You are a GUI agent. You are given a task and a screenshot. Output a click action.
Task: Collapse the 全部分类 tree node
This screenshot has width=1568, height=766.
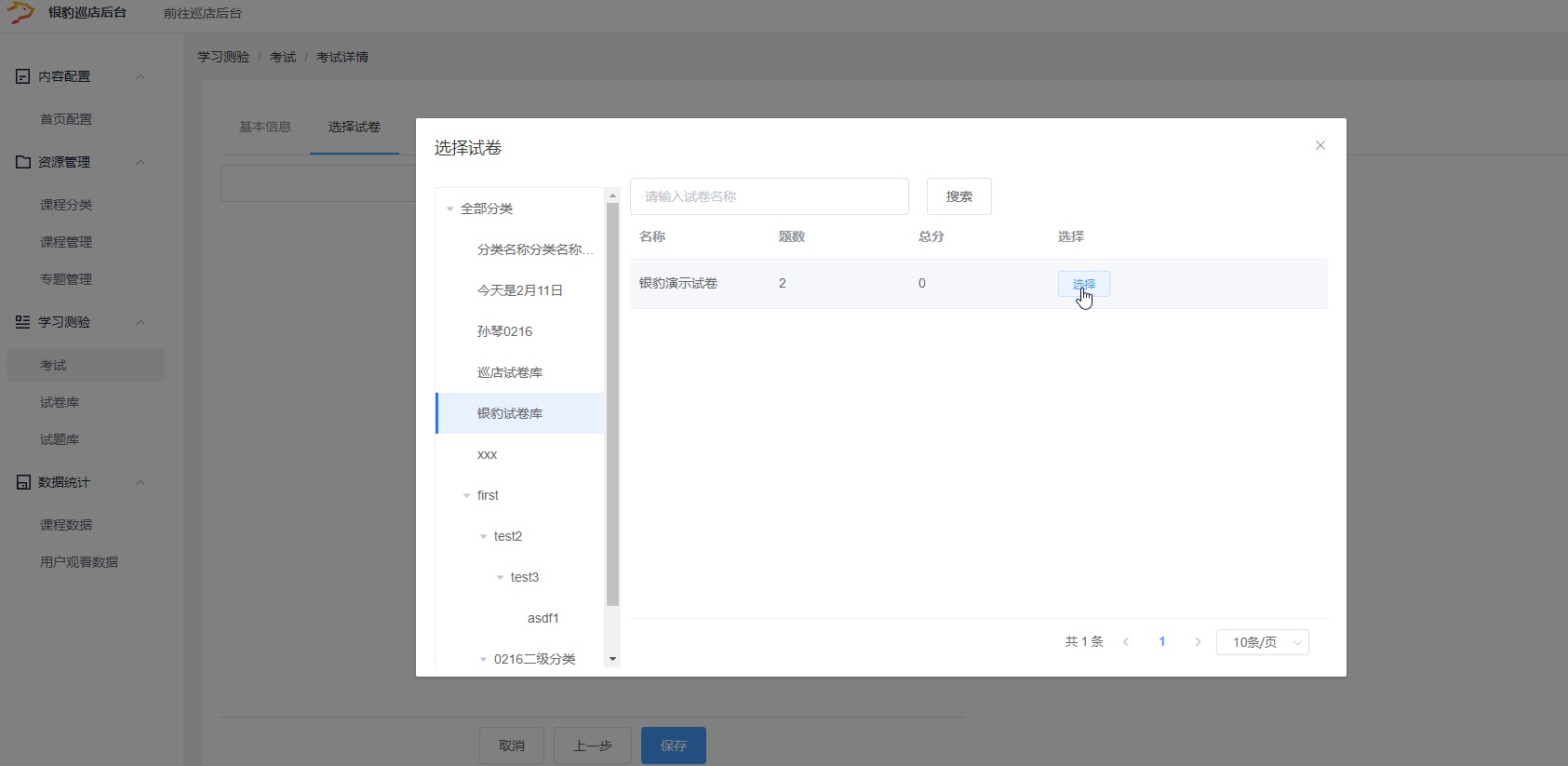tap(450, 209)
